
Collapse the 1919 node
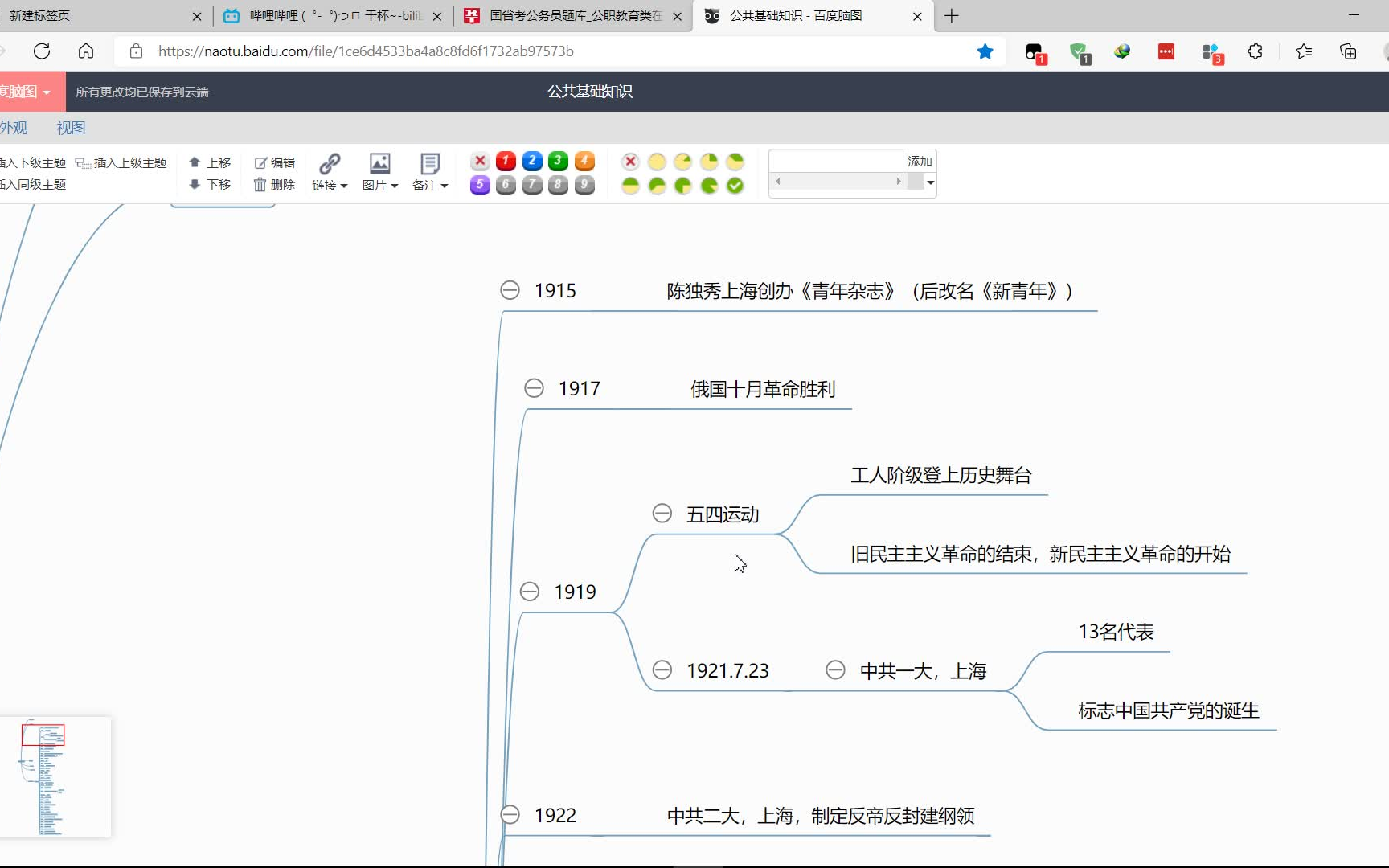529,592
